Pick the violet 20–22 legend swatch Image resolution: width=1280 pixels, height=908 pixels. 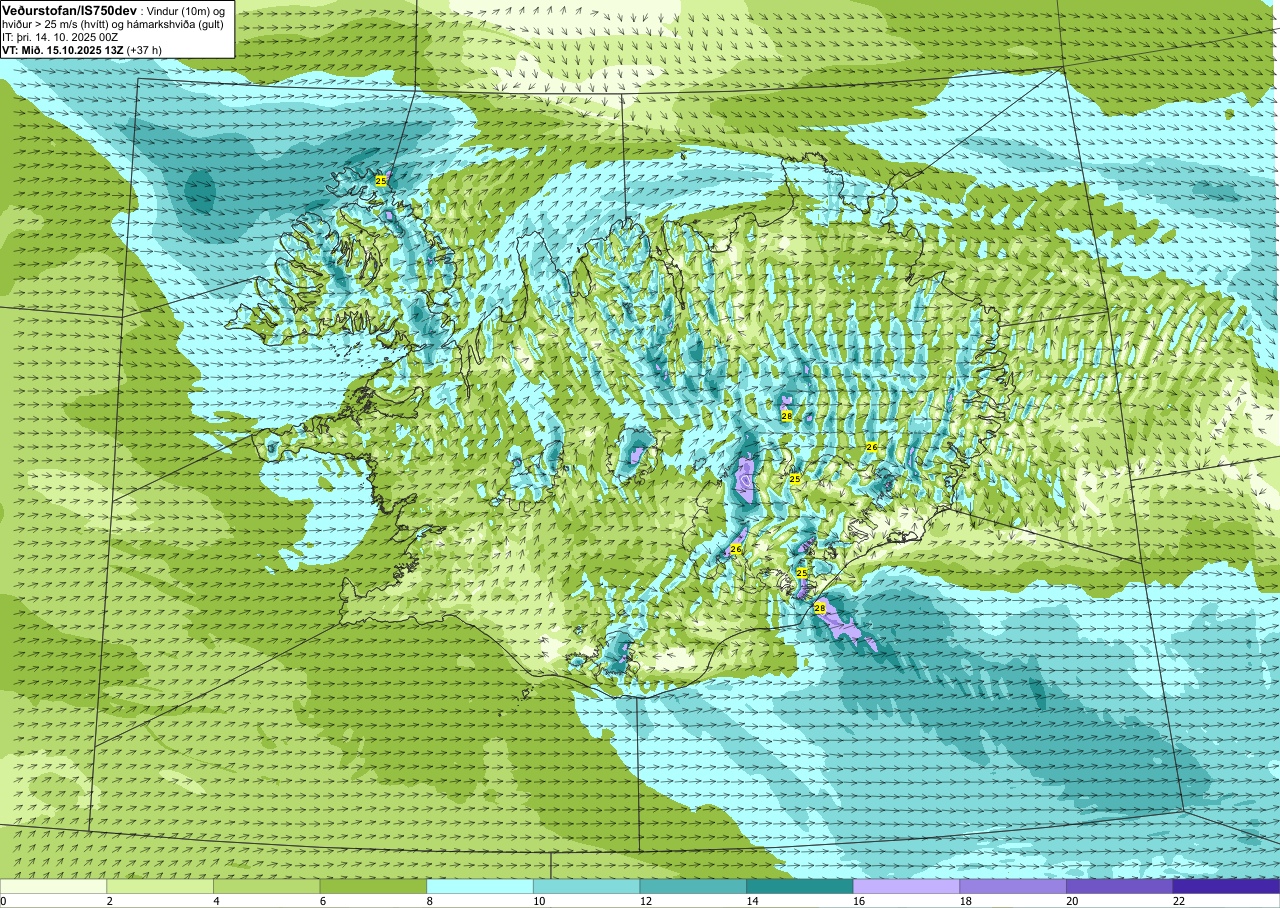point(1120,886)
